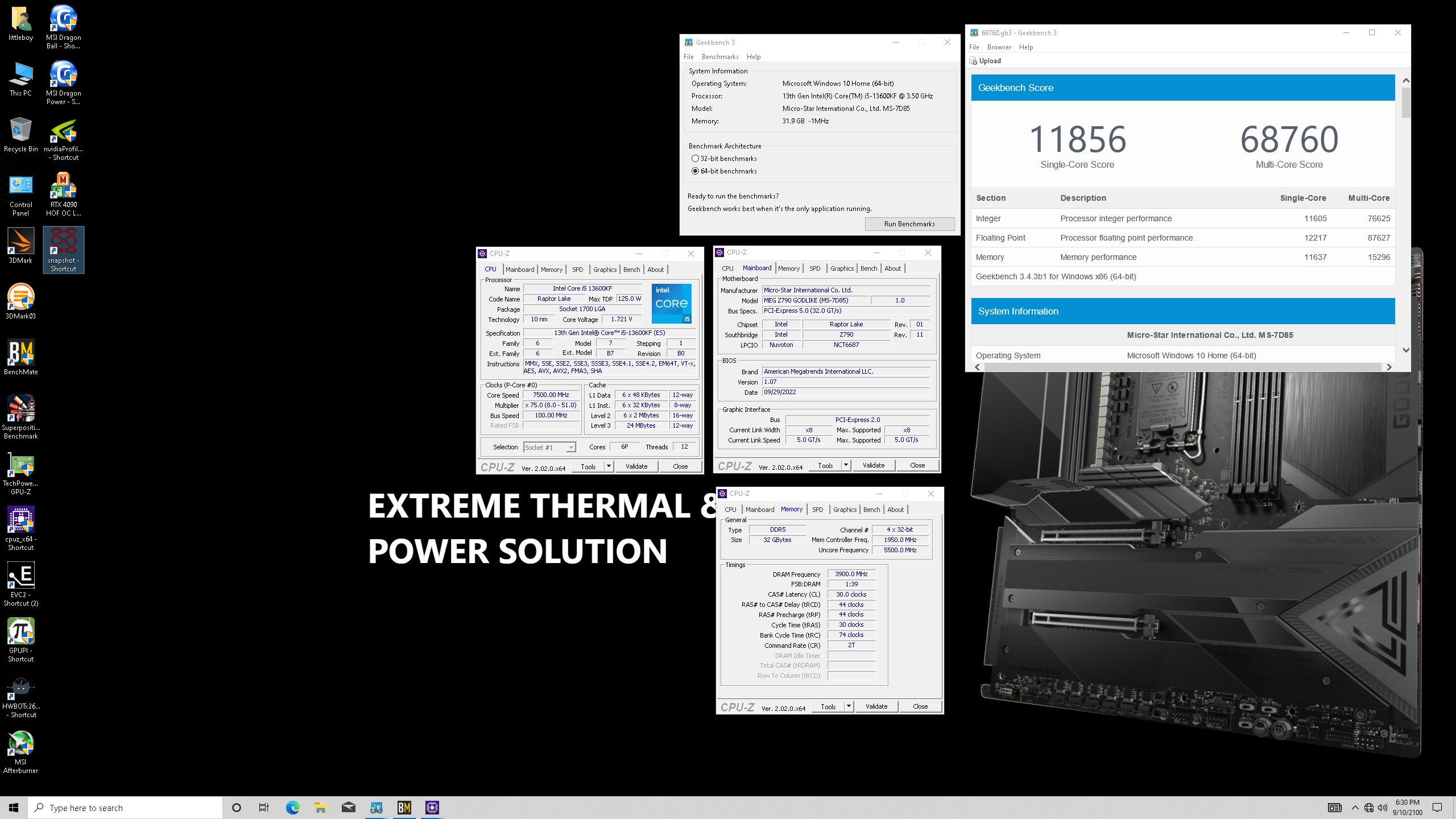Open the volume control in system tray
This screenshot has width=1456, height=819.
click(1383, 808)
